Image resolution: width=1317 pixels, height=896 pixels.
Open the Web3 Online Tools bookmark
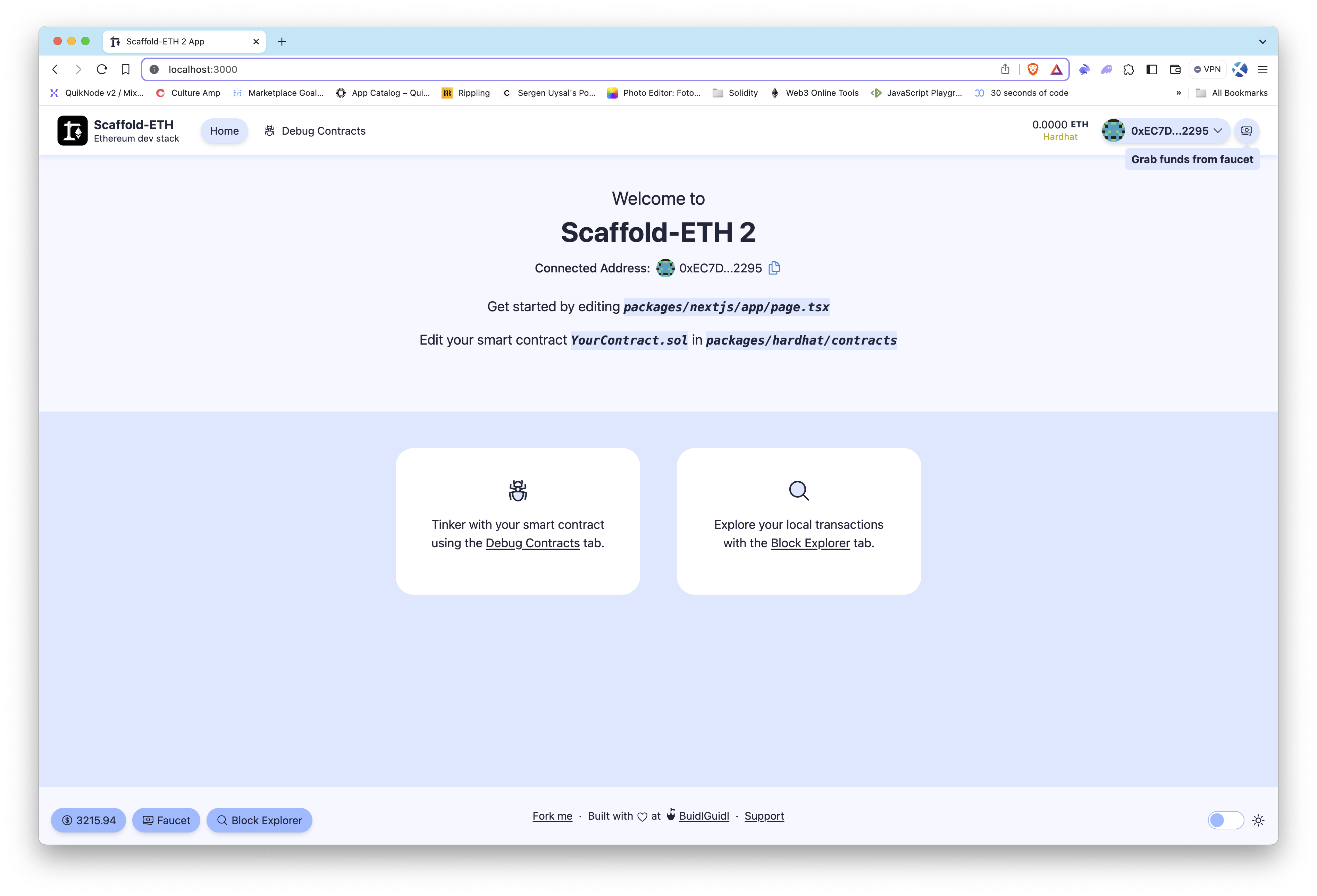click(815, 93)
